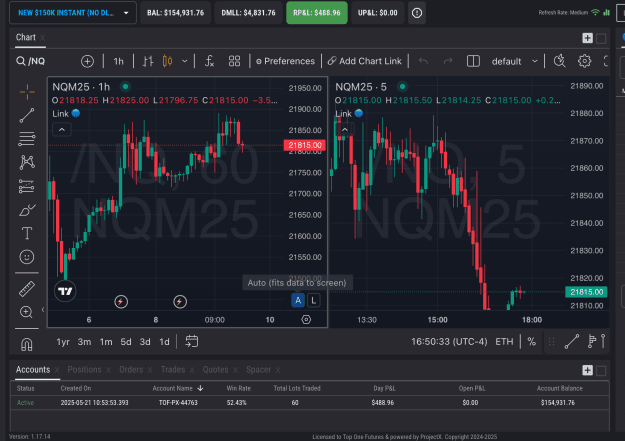Open the quick search icon
The width and height of the screenshot is (625, 441).
coord(559,61)
